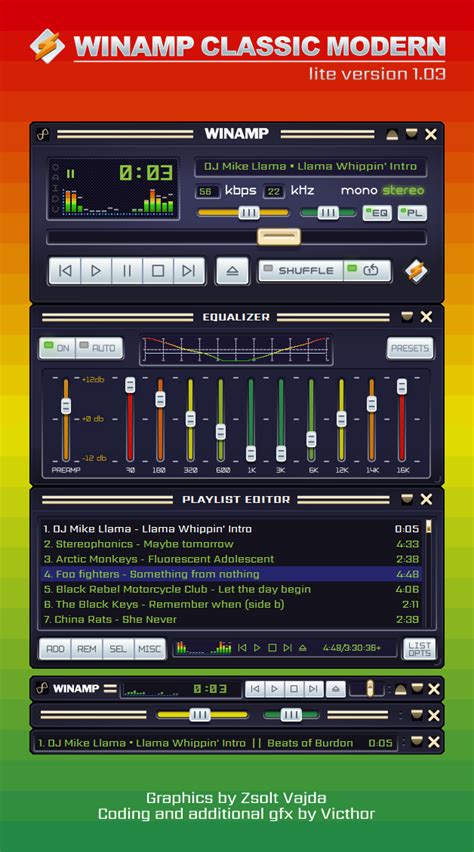Image resolution: width=474 pixels, height=852 pixels.
Task: Open file with main window Eject button
Action: coord(233,271)
